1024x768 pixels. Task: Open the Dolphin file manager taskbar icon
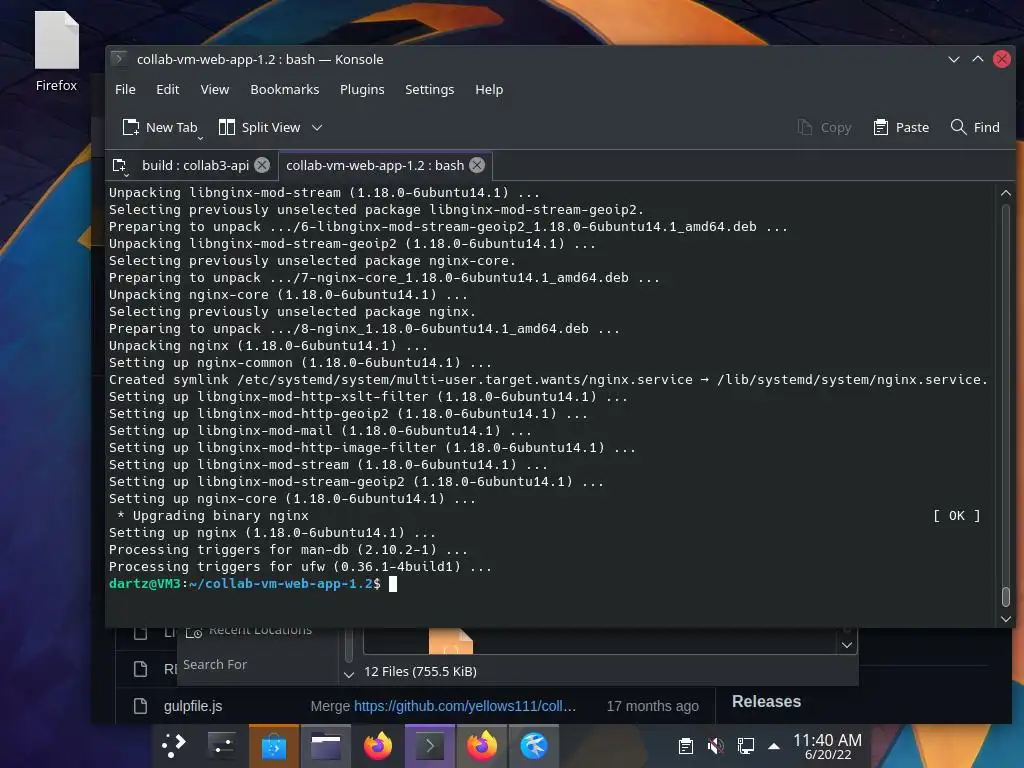tap(326, 746)
